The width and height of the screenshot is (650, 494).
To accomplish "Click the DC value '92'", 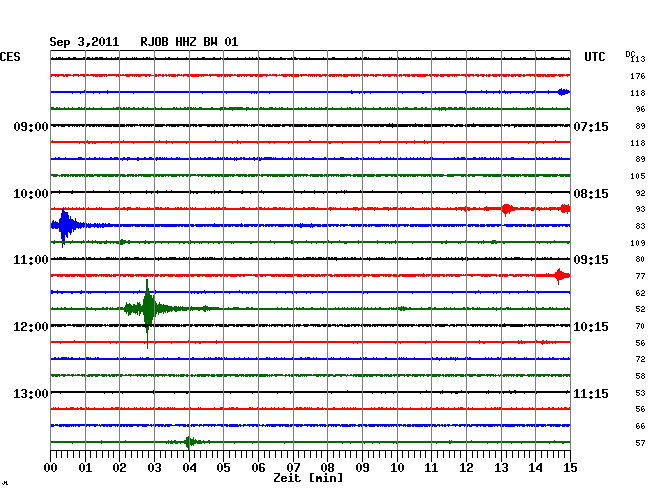I will (x=640, y=193).
